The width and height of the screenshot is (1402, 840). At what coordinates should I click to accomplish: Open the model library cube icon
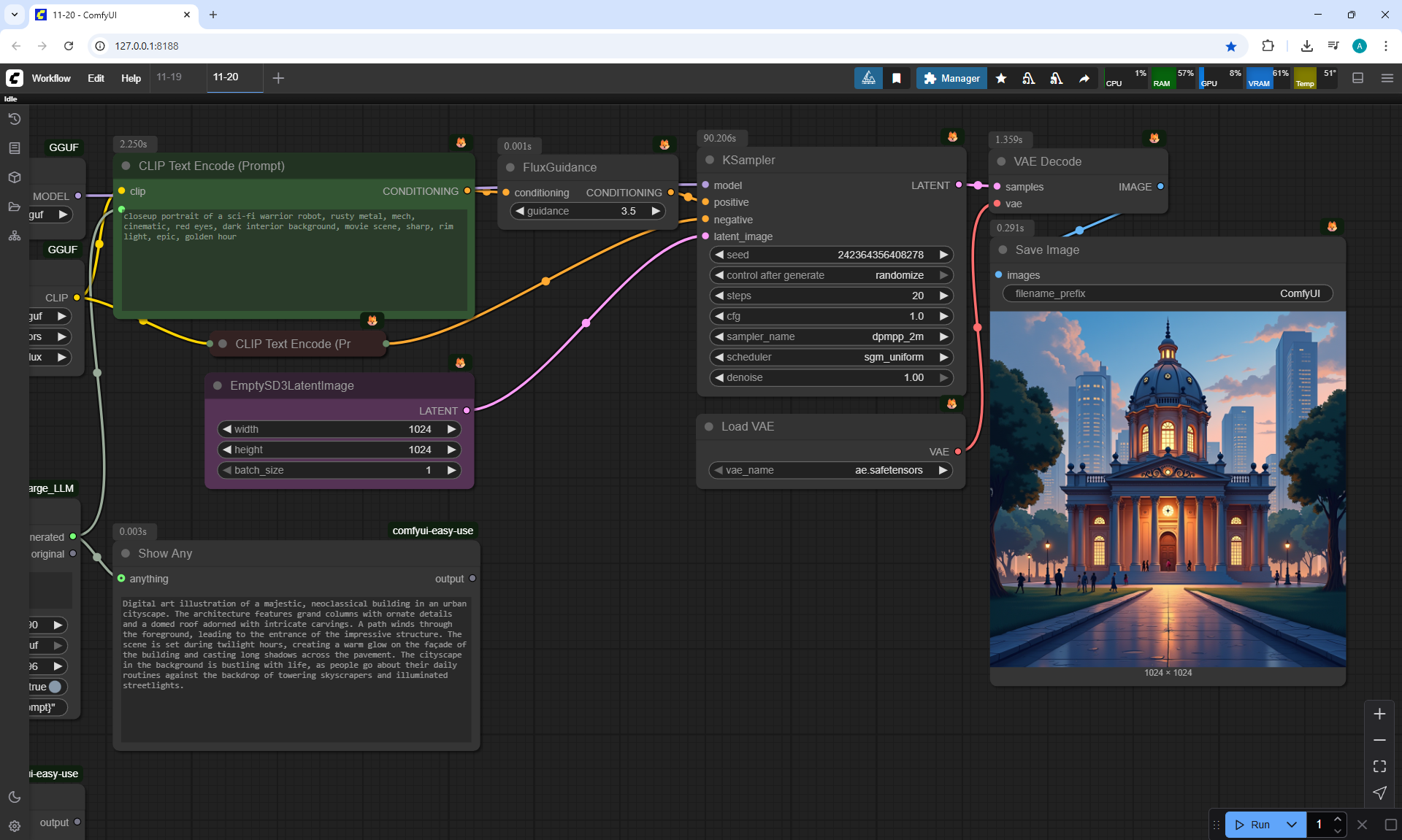click(x=15, y=177)
